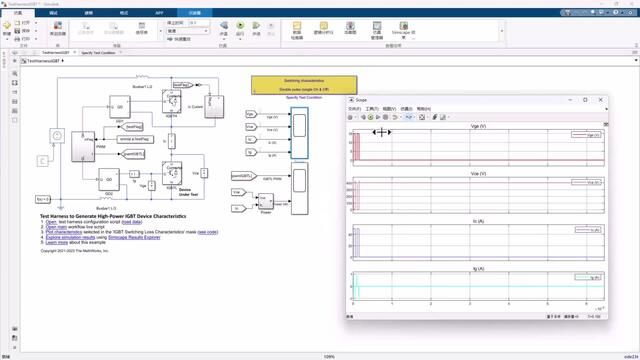Switch to the Specify Test Condition tab
The image size is (640, 360).
point(98,53)
